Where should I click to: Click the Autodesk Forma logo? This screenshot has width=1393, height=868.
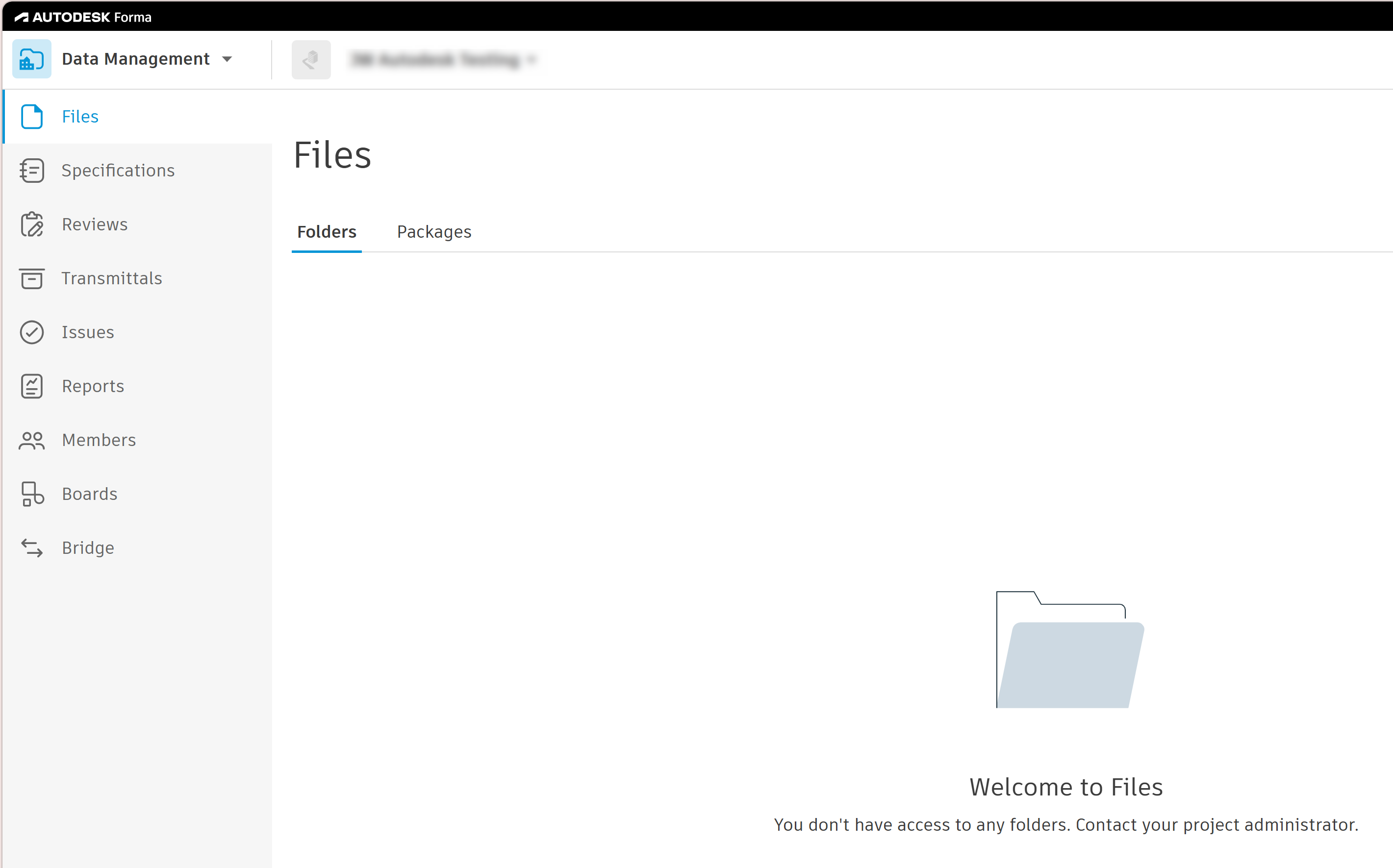(83, 17)
